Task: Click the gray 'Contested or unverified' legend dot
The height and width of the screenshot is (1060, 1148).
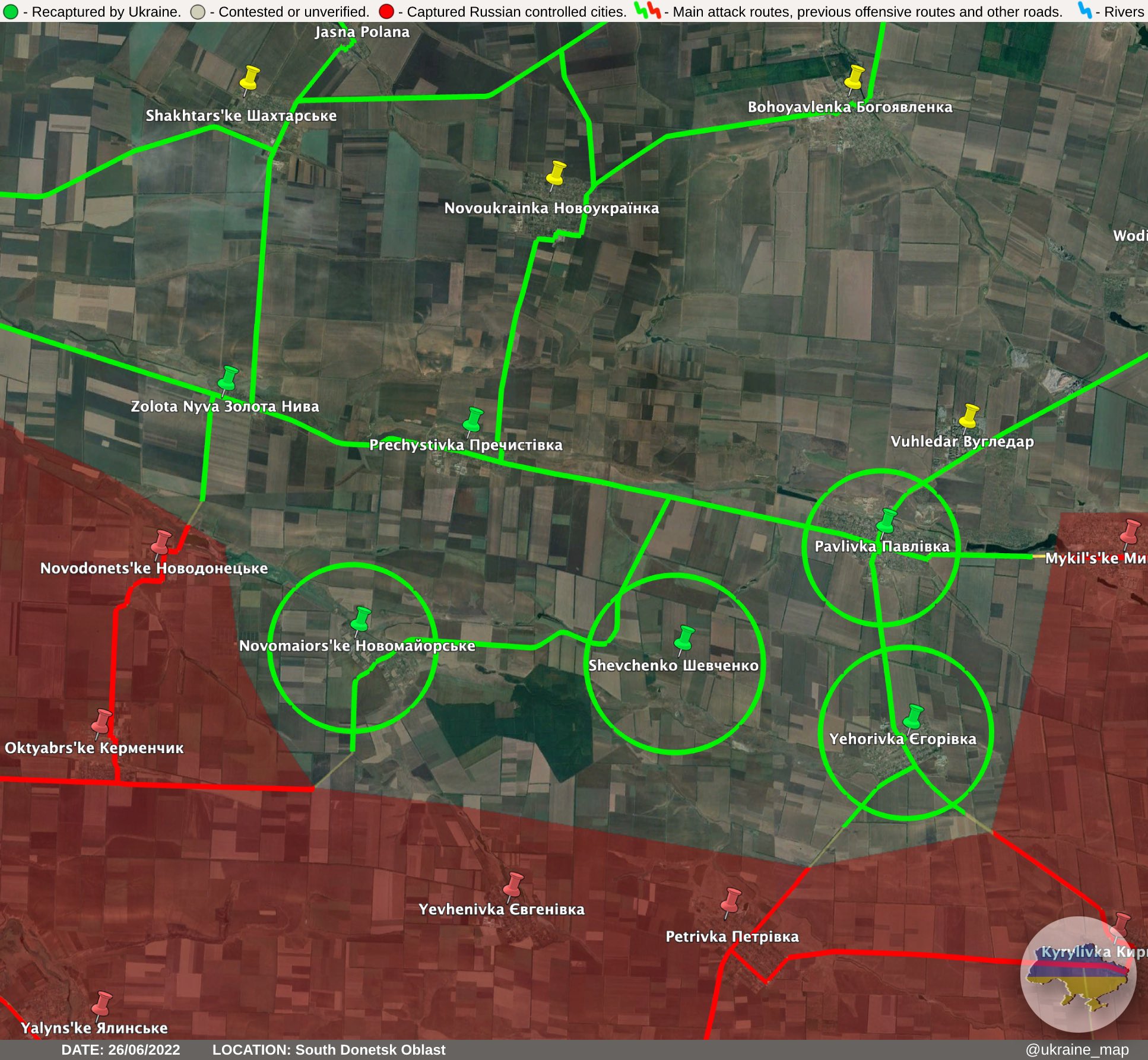Action: click(198, 11)
